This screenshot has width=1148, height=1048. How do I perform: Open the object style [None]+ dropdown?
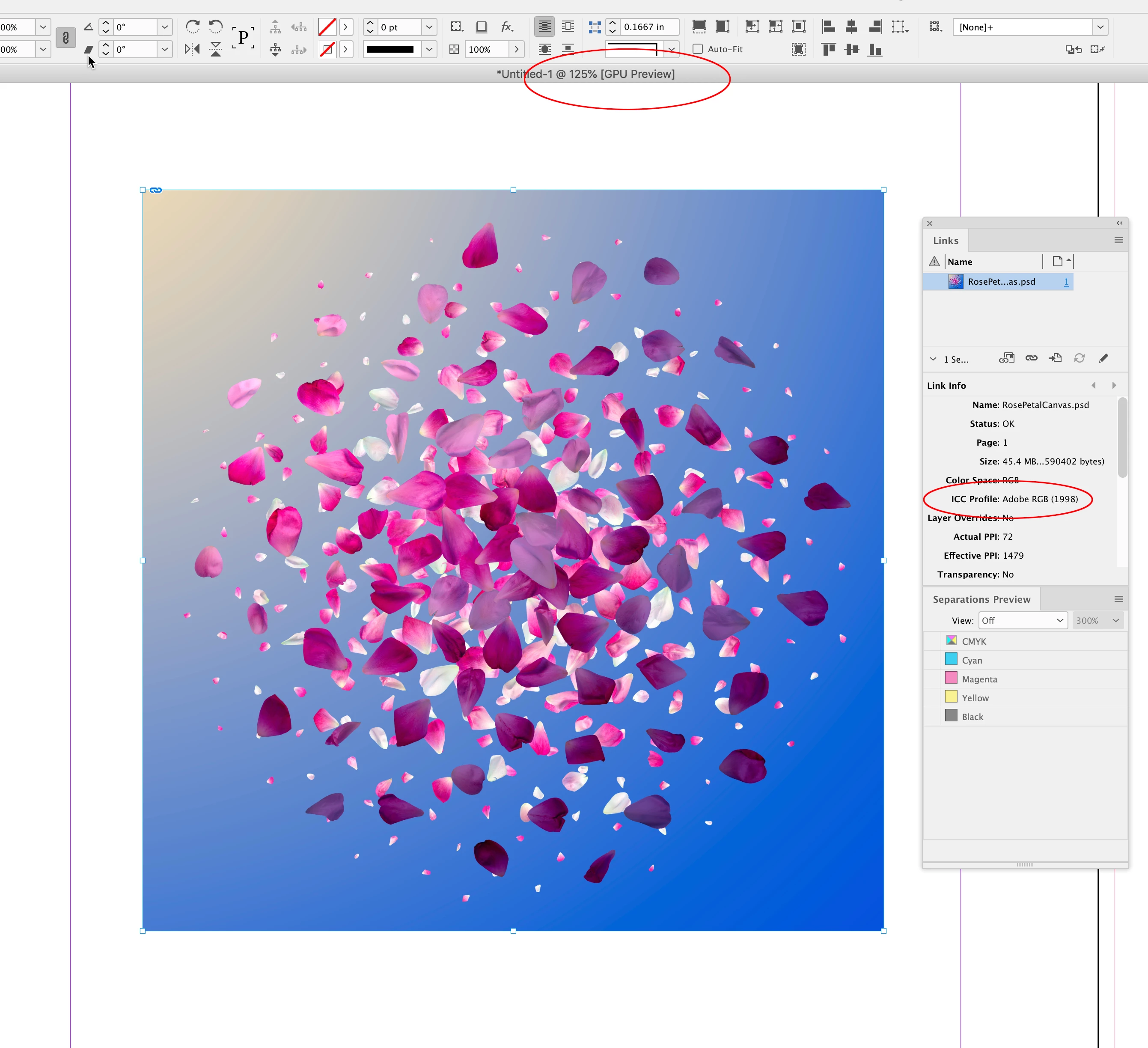(x=1100, y=27)
